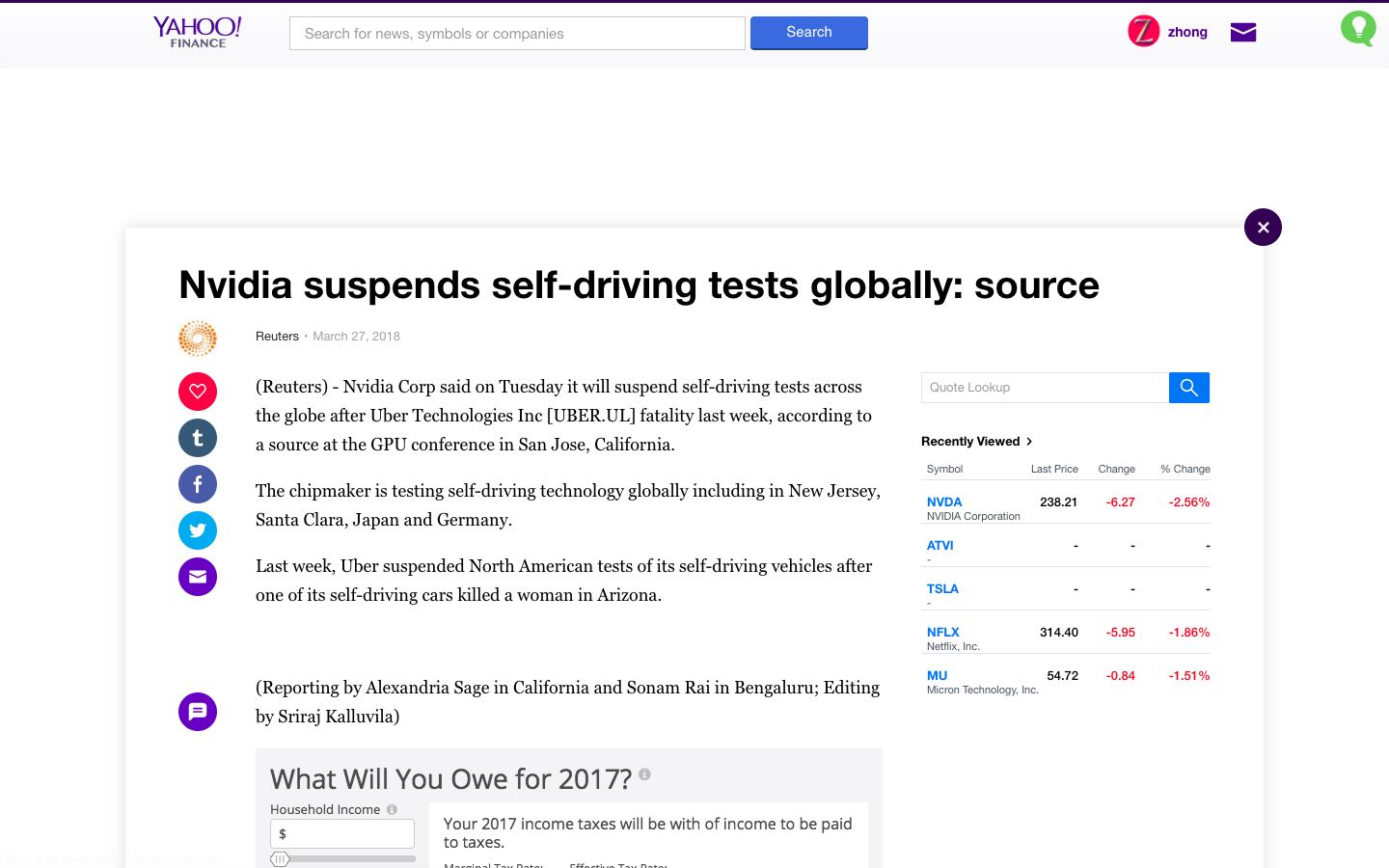
Task: Click the Reuters source name
Action: click(277, 337)
